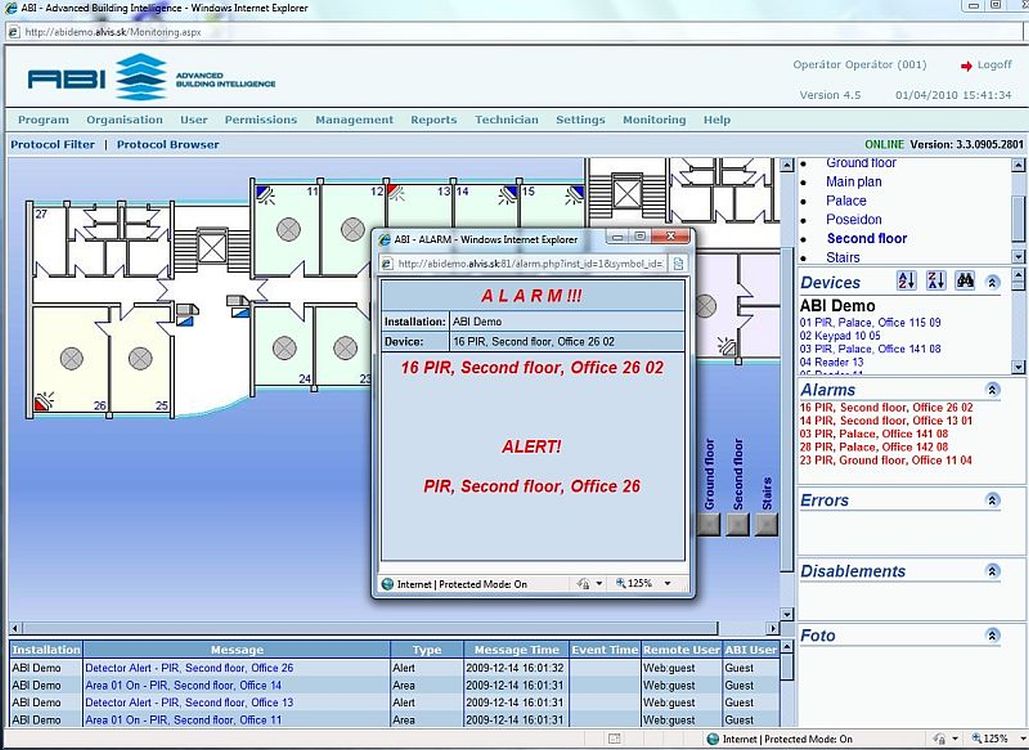The height and width of the screenshot is (750, 1029).
Task: Select the Palace plan in the list
Action: tap(846, 201)
